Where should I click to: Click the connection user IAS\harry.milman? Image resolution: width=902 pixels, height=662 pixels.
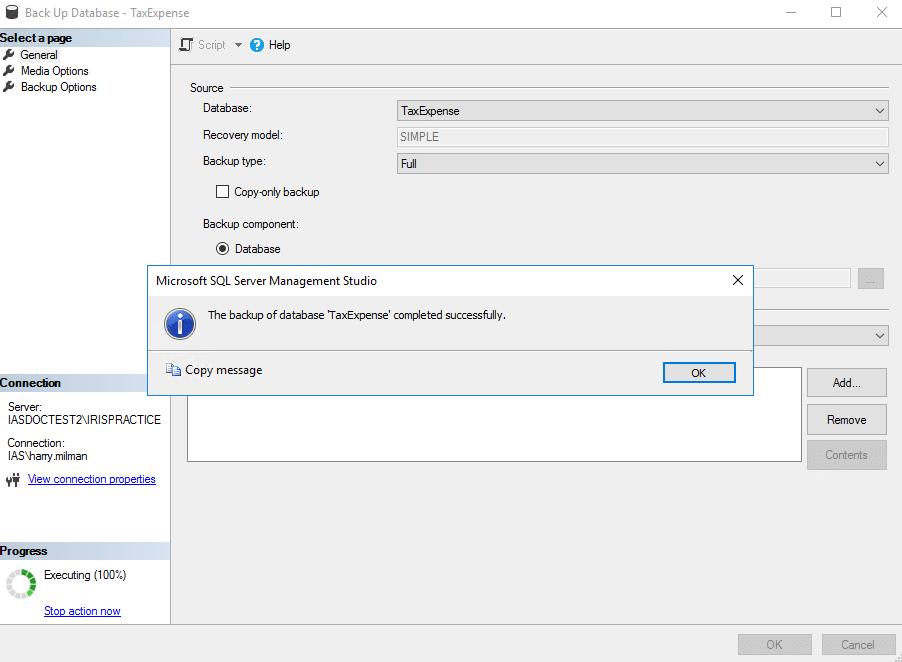point(47,456)
